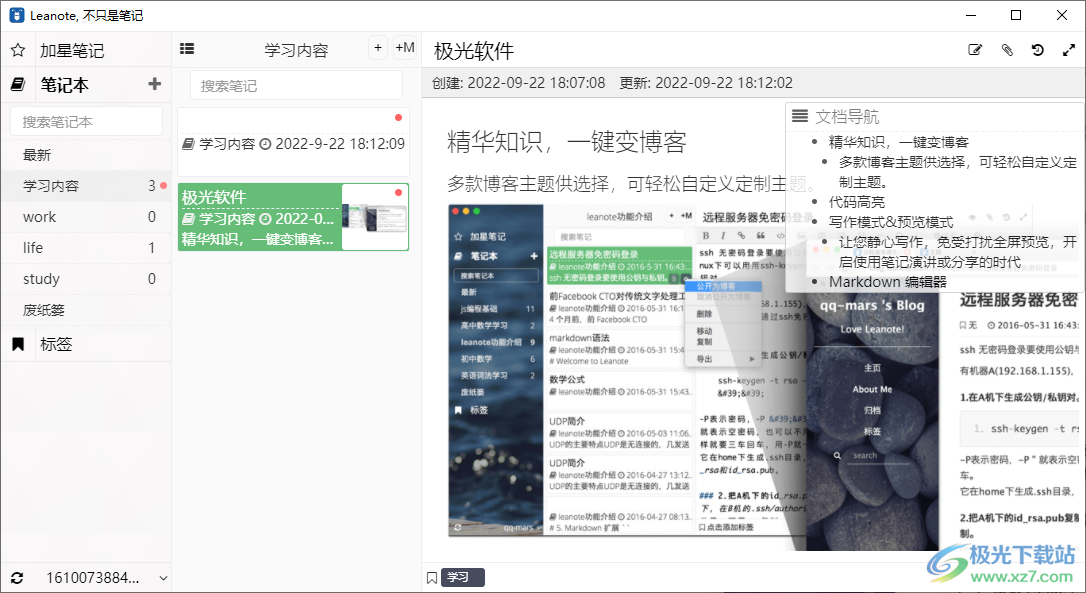Expand the account dropdown 1610073884...
1086x593 pixels.
tap(163, 578)
